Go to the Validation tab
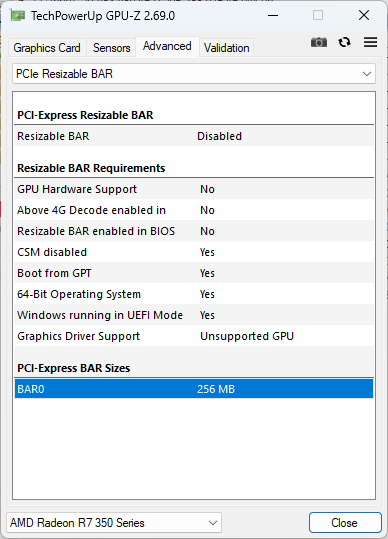This screenshot has width=388, height=539. tap(226, 48)
